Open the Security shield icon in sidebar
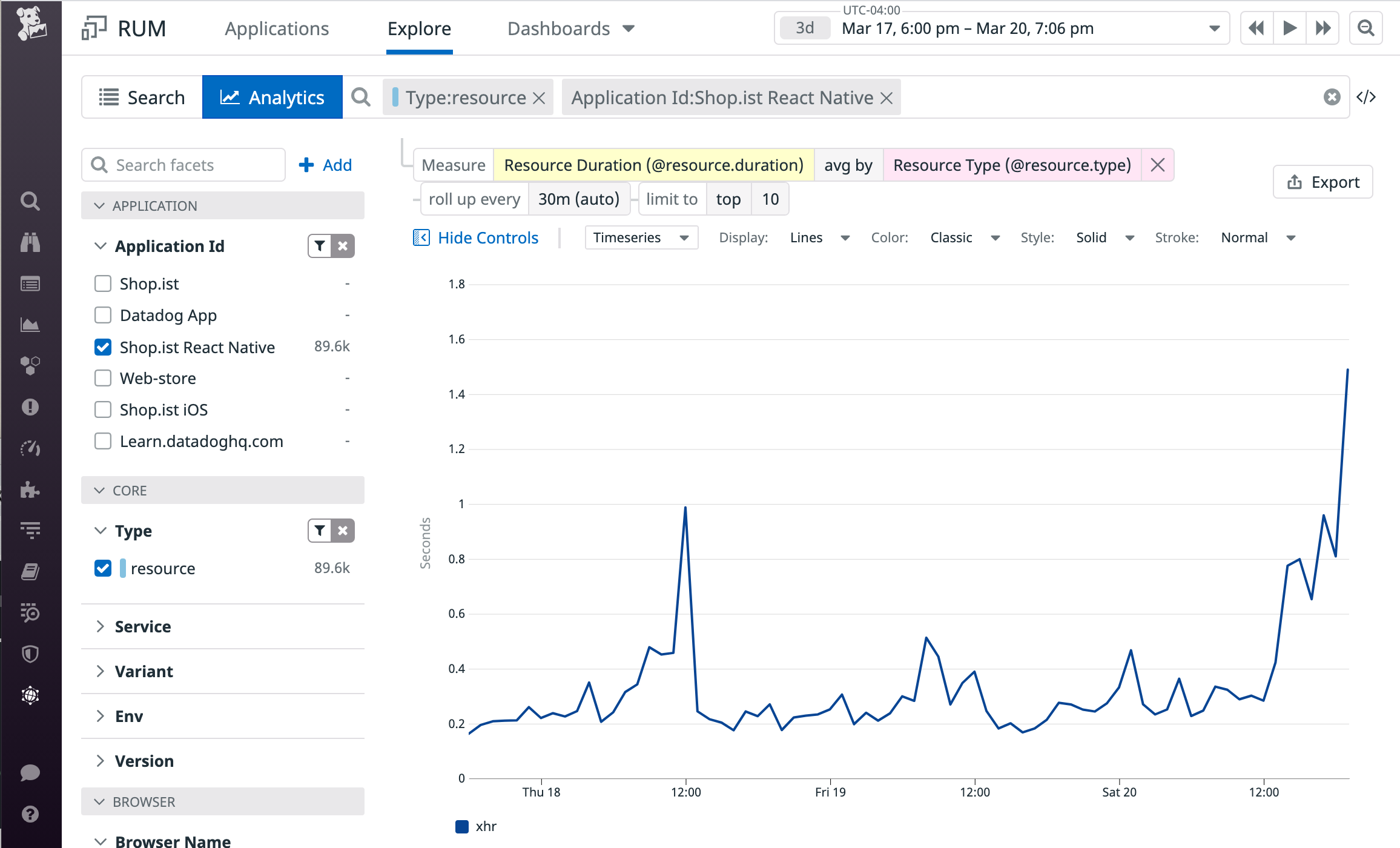Screen dimensions: 1400x848 [30, 654]
